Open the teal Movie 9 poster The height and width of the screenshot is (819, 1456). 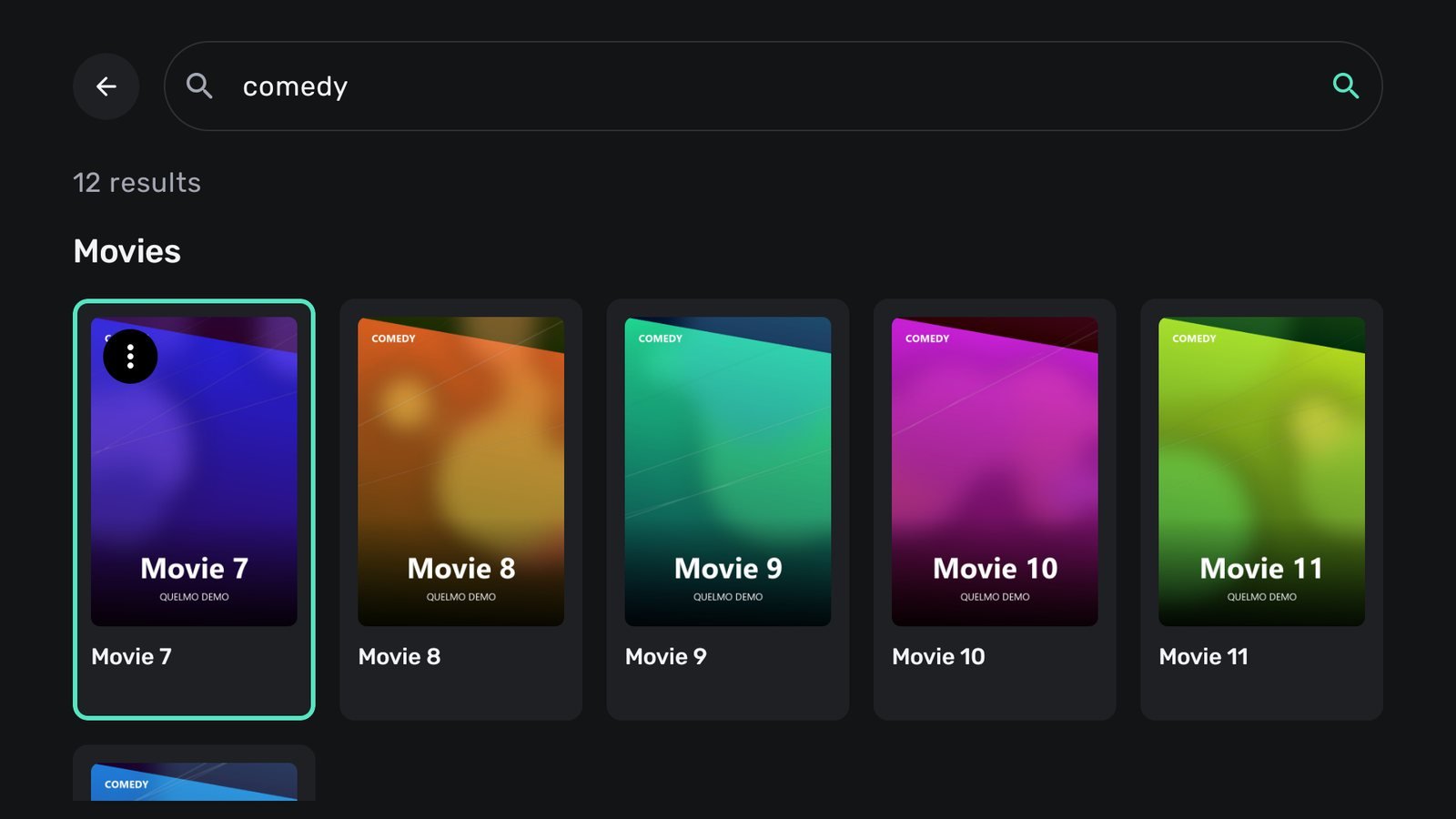click(x=728, y=471)
